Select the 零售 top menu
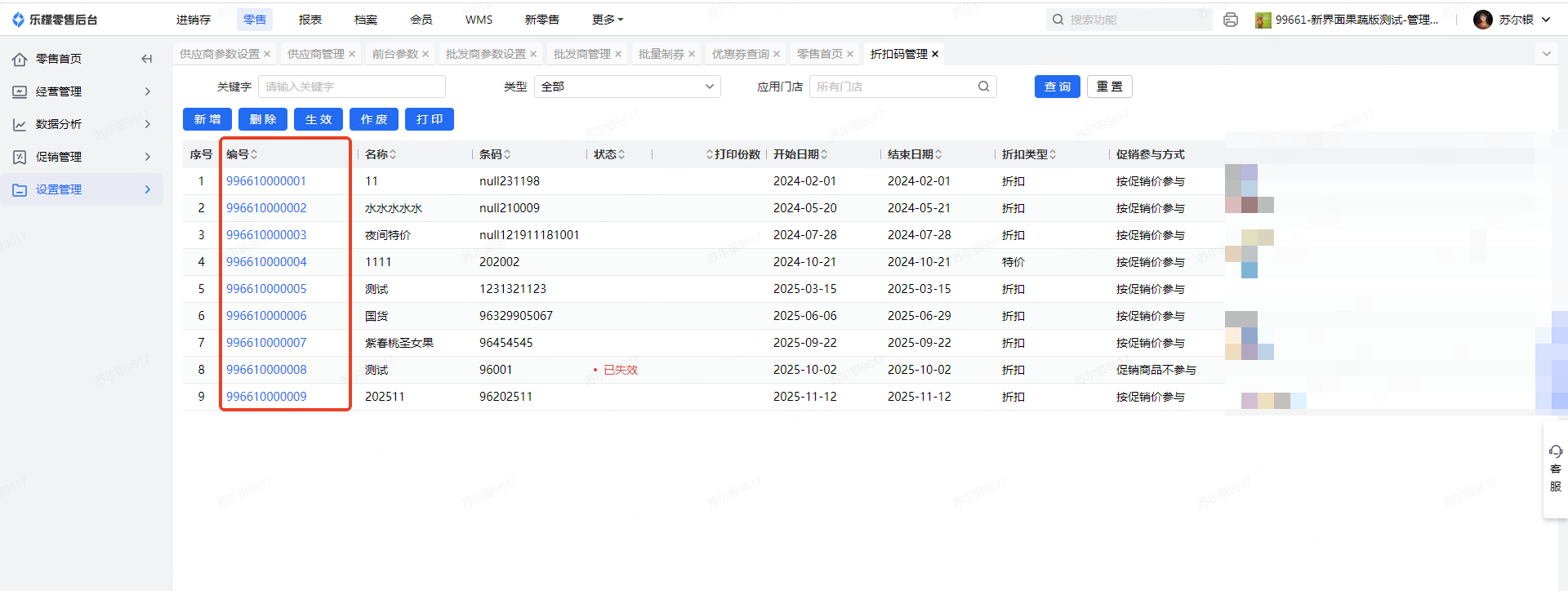 255,20
